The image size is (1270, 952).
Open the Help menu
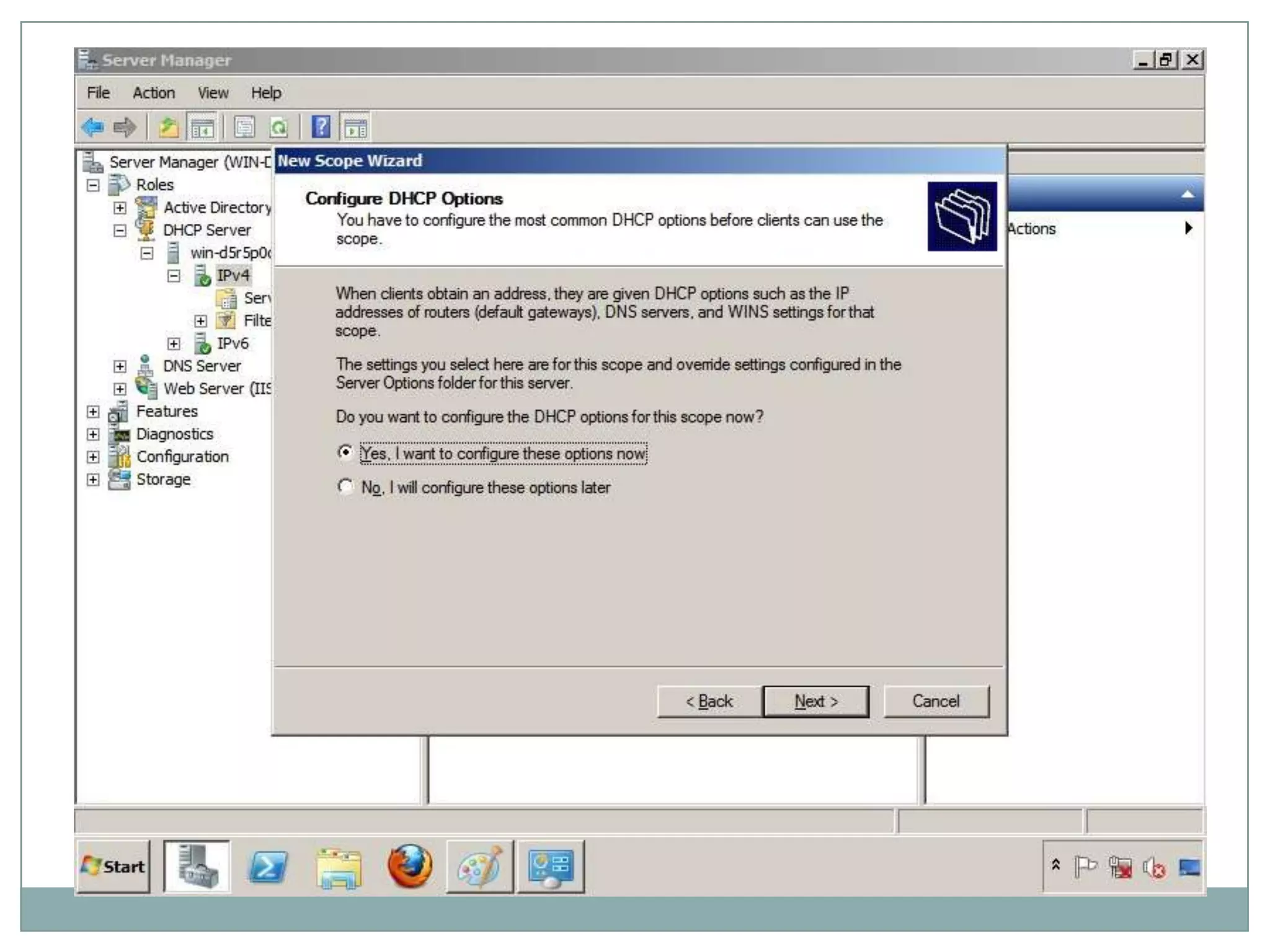tap(266, 93)
